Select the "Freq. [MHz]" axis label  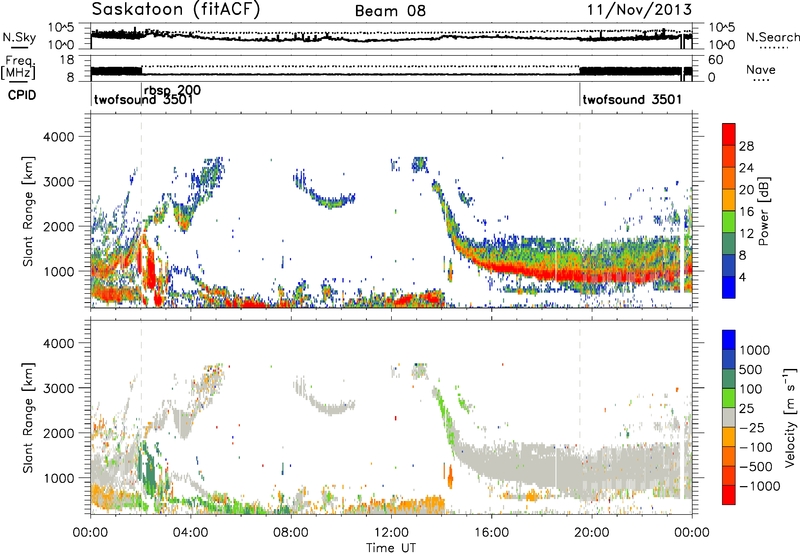(x=18, y=67)
